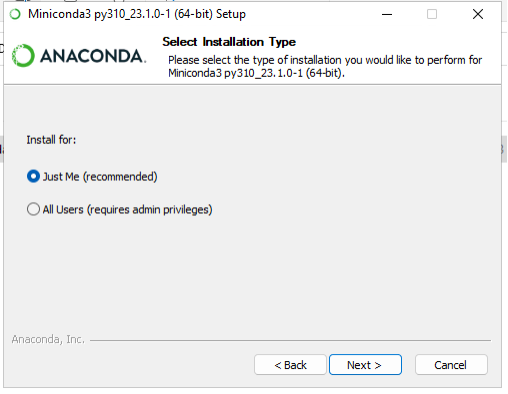Click the 'Please select the type of installation' description
Image resolution: width=508 pixels, height=394 pixels.
[325, 60]
